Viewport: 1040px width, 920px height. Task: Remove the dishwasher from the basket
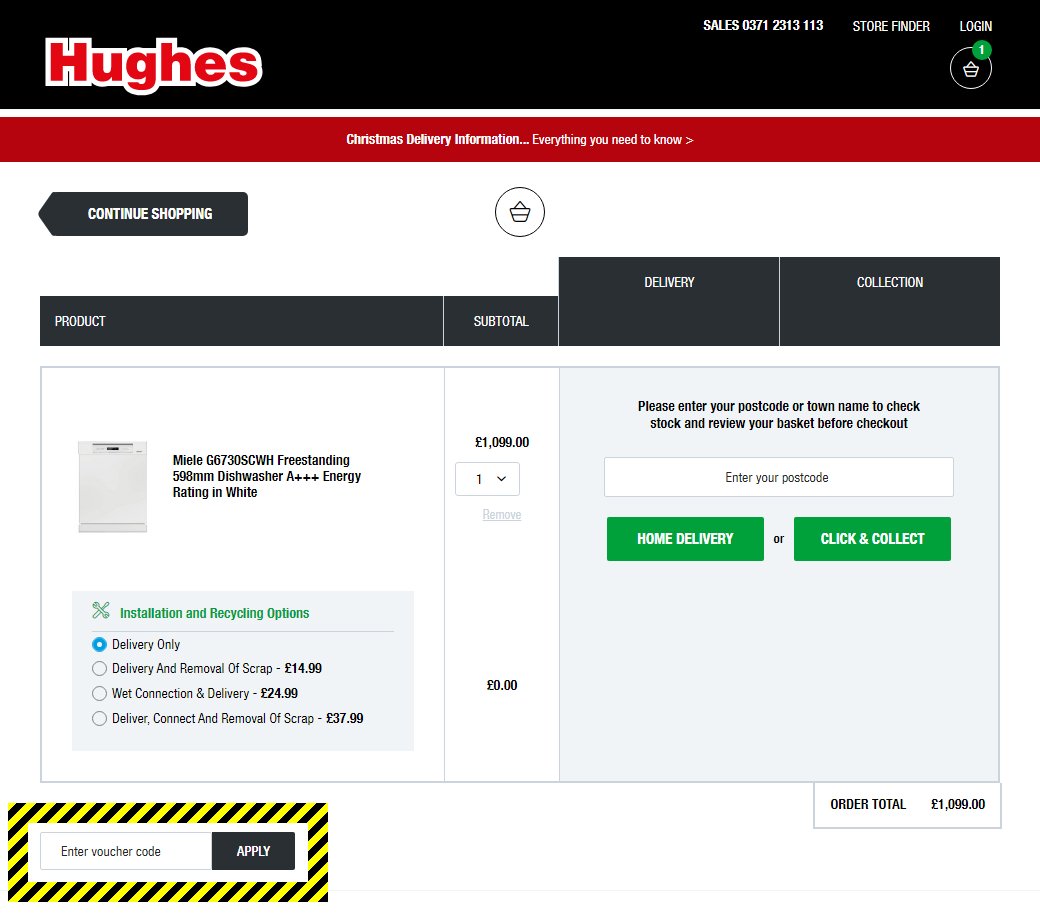(501, 514)
